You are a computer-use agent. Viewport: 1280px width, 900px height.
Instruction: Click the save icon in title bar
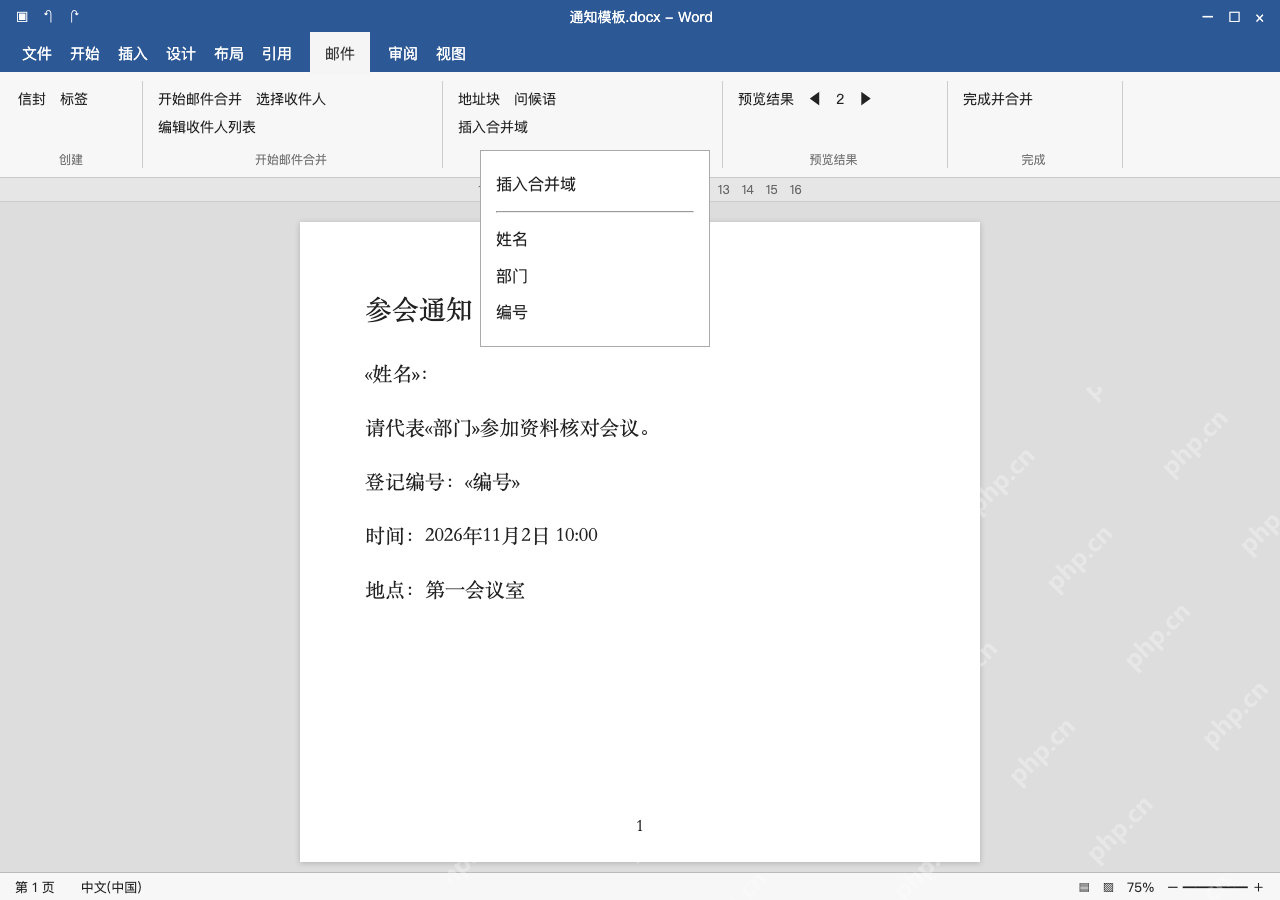click(x=22, y=17)
